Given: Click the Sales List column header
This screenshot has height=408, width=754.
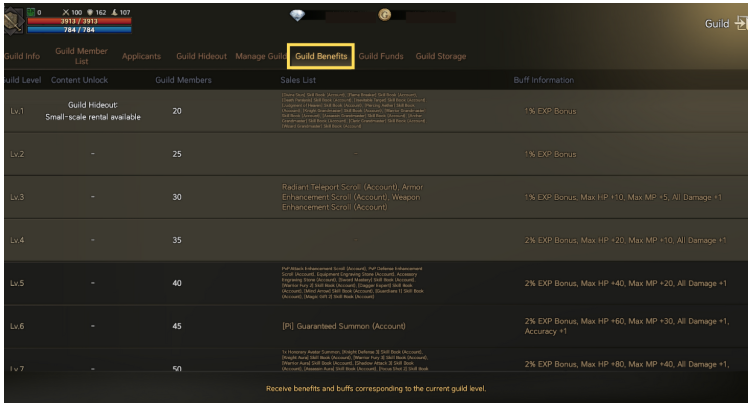Looking at the screenshot, I should [298, 80].
